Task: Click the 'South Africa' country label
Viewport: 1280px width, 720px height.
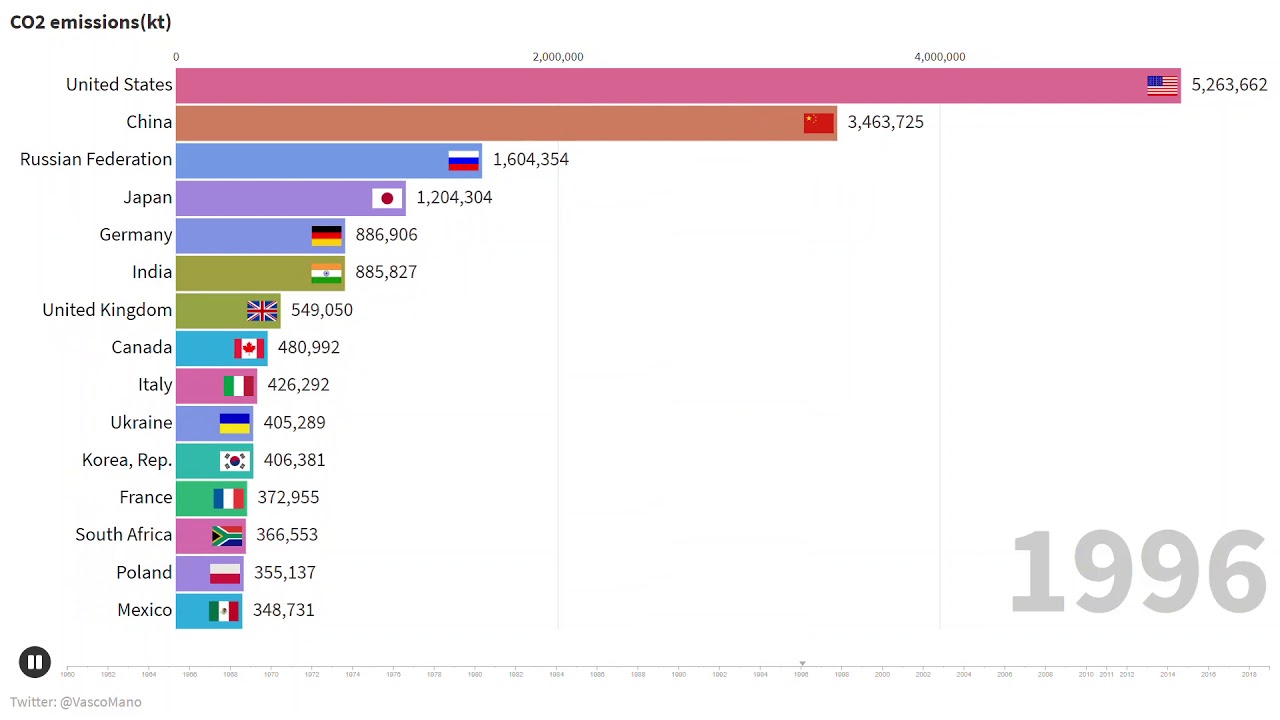Action: [x=124, y=534]
